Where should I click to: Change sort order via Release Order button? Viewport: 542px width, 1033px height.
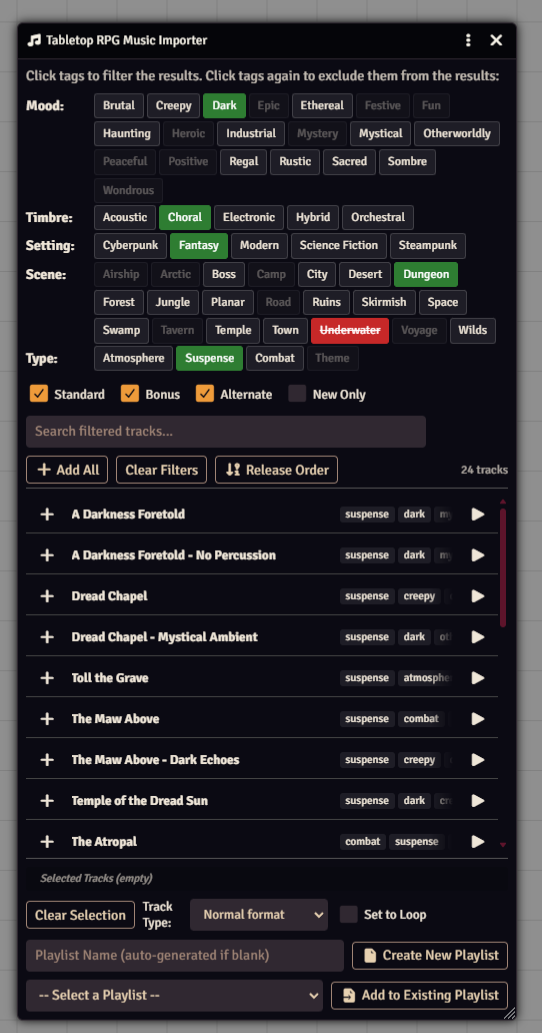[x=277, y=470]
